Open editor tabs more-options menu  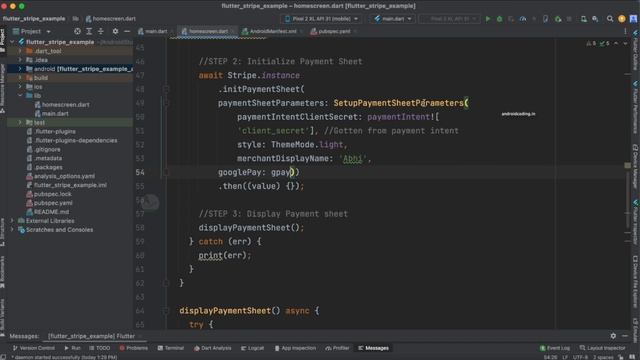point(625,31)
